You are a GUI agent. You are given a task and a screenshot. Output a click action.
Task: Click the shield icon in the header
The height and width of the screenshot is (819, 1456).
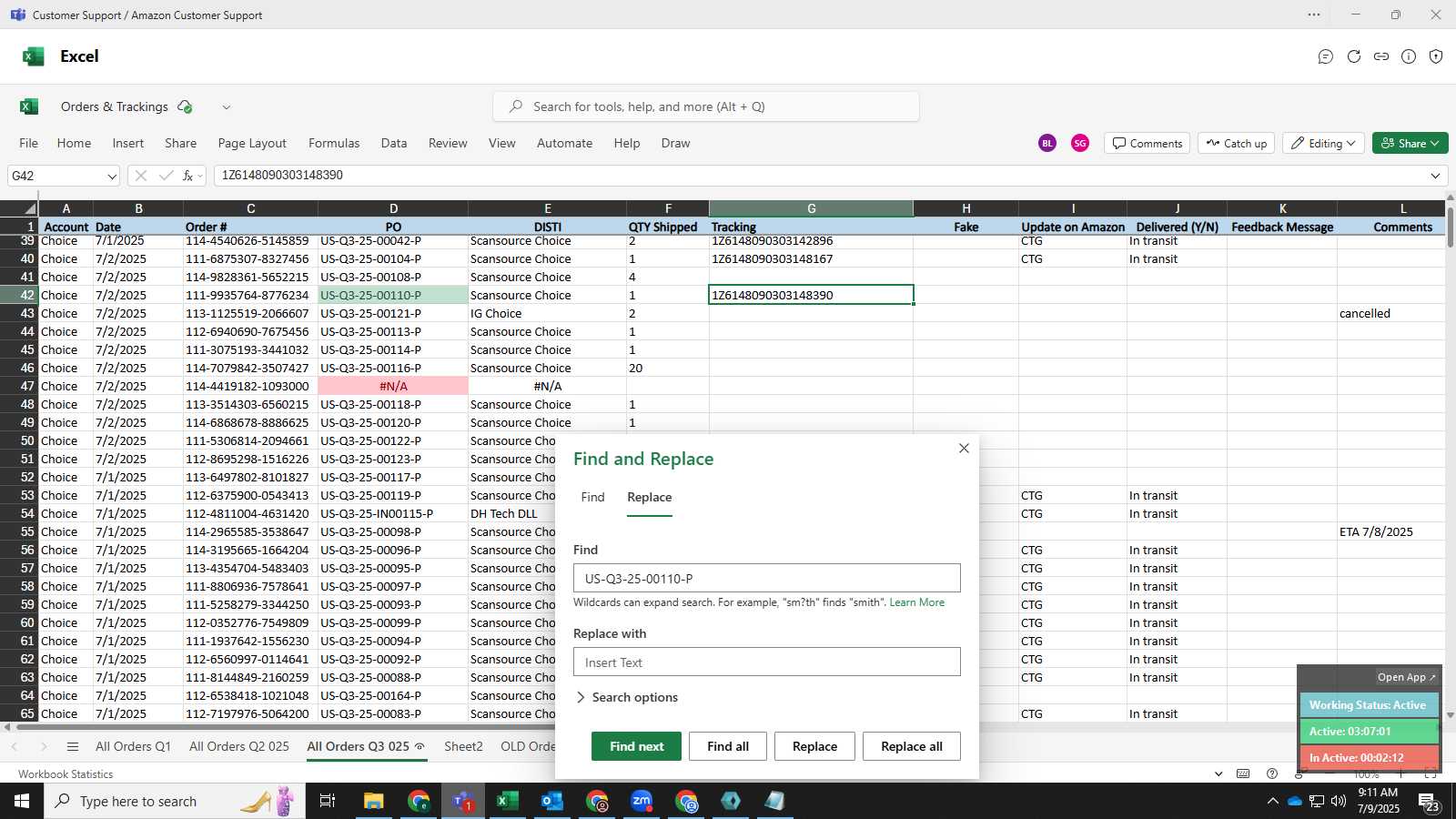pyautogui.click(x=1436, y=56)
